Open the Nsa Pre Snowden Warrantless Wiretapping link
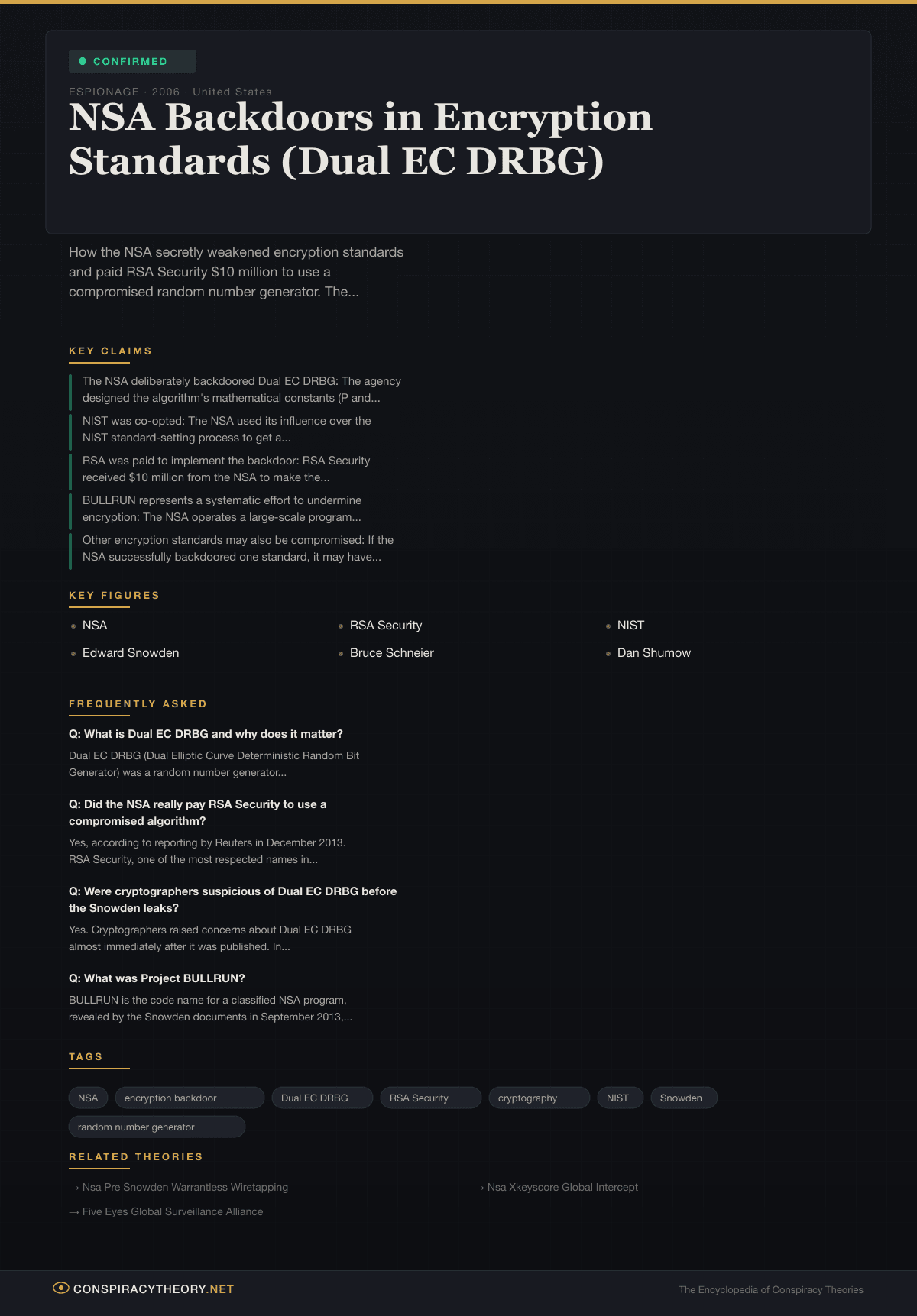This screenshot has width=917, height=1316. tap(185, 1187)
